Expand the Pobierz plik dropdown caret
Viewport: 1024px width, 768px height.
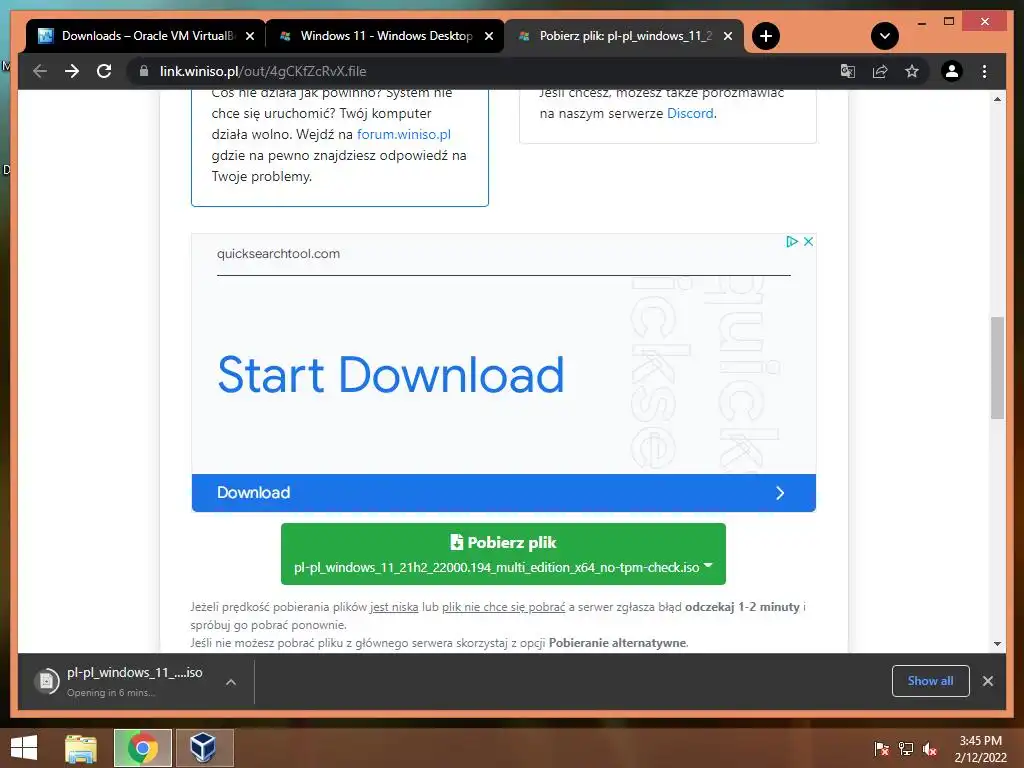[708, 566]
